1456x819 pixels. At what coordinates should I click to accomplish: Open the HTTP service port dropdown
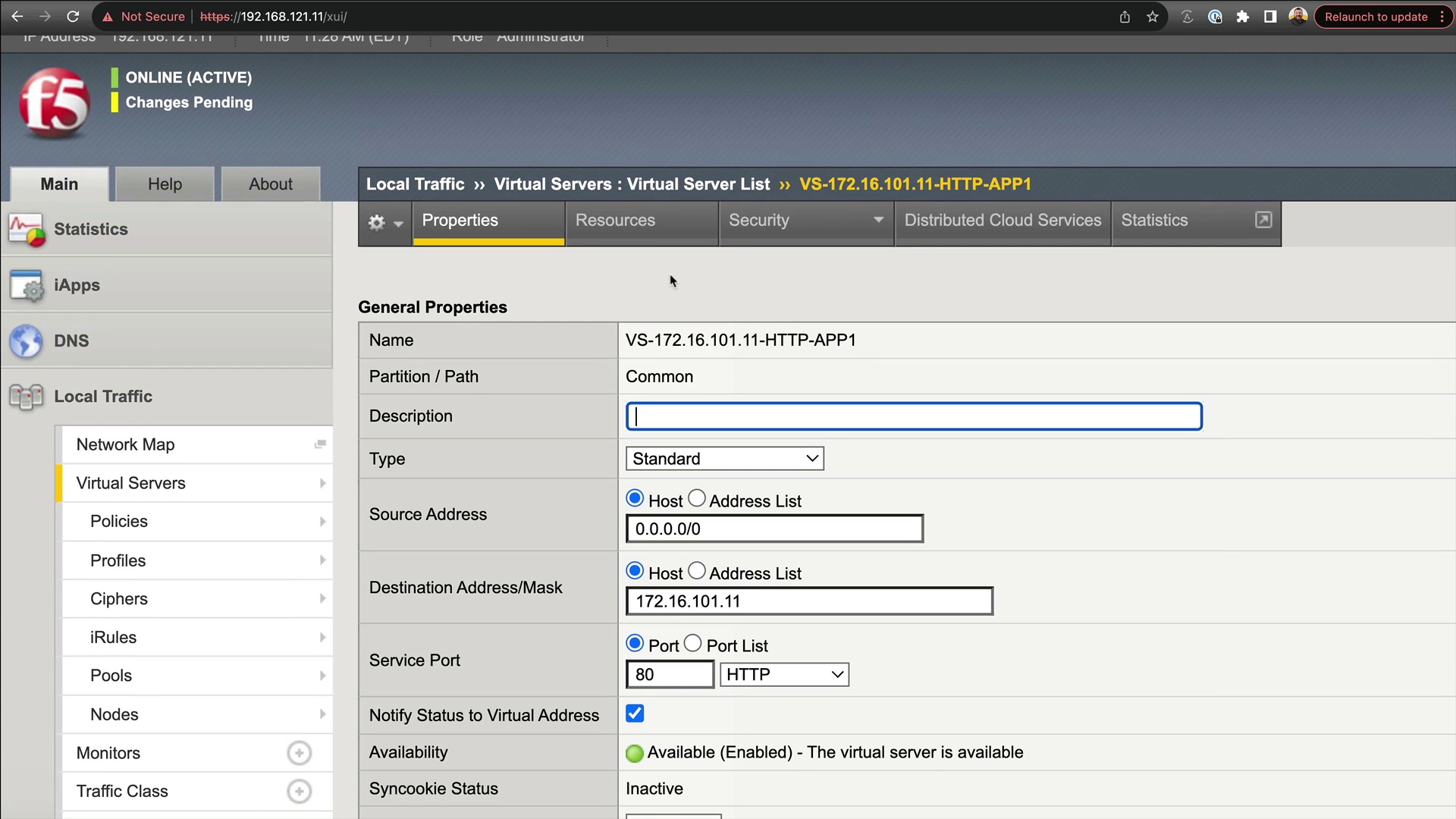click(x=784, y=675)
